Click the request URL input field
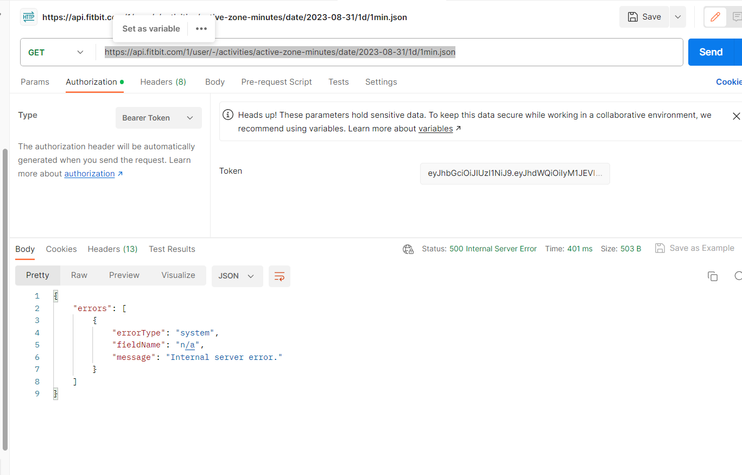 click(388, 52)
